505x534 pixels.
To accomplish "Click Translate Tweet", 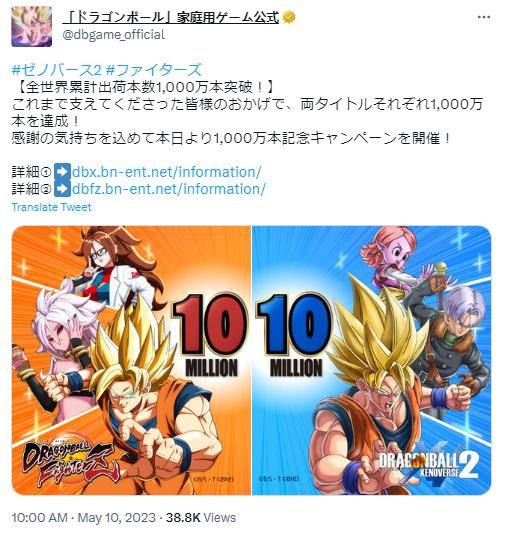I will (51, 207).
